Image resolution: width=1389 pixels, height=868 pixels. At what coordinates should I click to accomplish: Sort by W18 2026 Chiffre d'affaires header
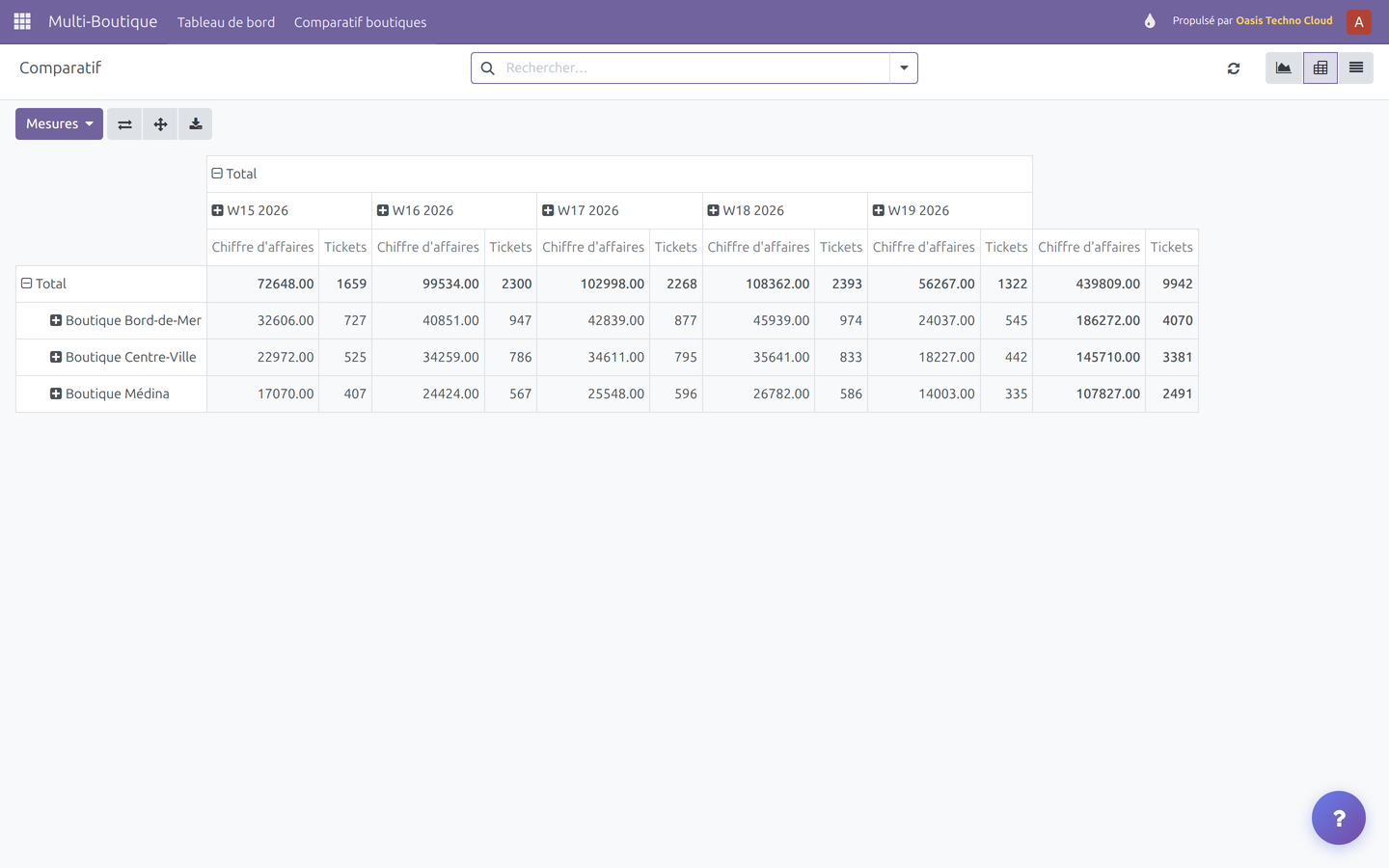pyautogui.click(x=758, y=247)
